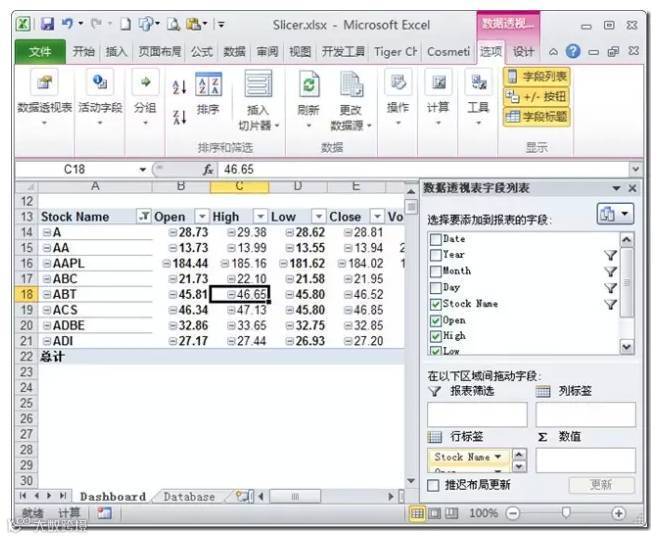The image size is (658, 539).
Task: Click the fx insert function icon
Action: coord(208,170)
